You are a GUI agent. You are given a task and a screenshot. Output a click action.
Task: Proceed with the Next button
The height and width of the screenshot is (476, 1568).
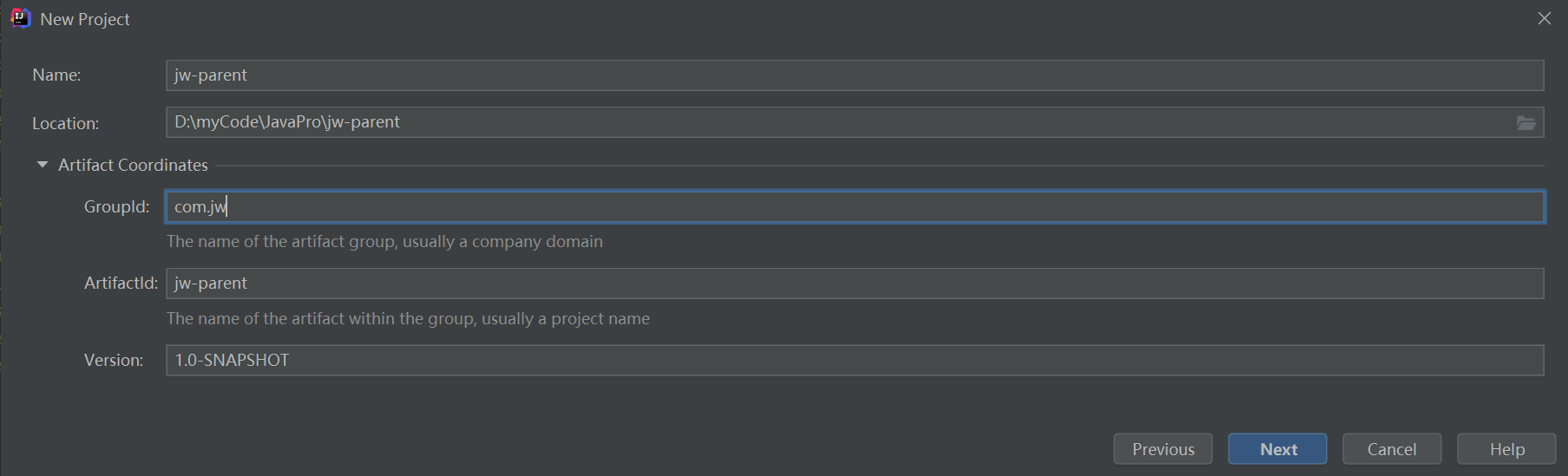pos(1277,449)
